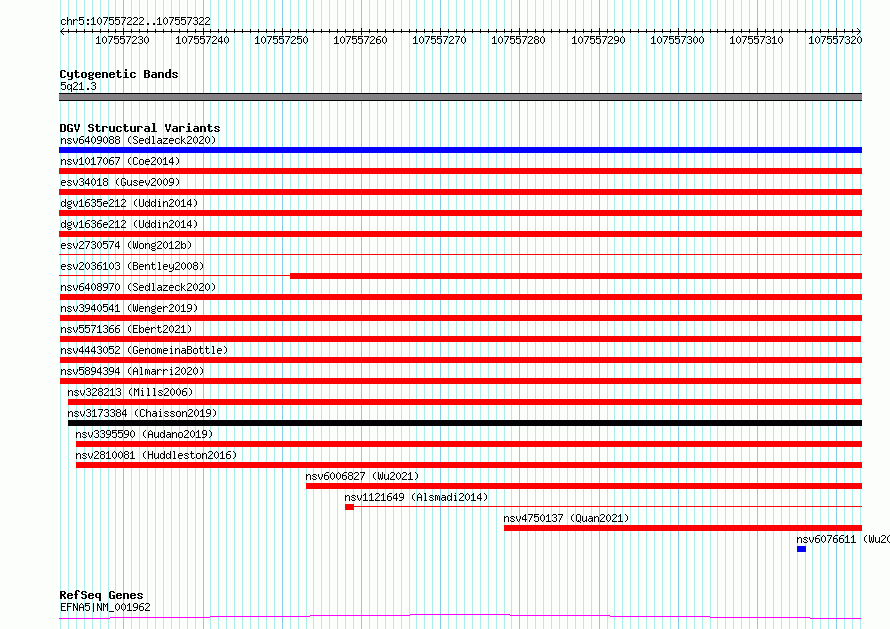The image size is (890, 629).
Task: Click nsv5571366 (Ebert2021) label
Action: click(126, 329)
